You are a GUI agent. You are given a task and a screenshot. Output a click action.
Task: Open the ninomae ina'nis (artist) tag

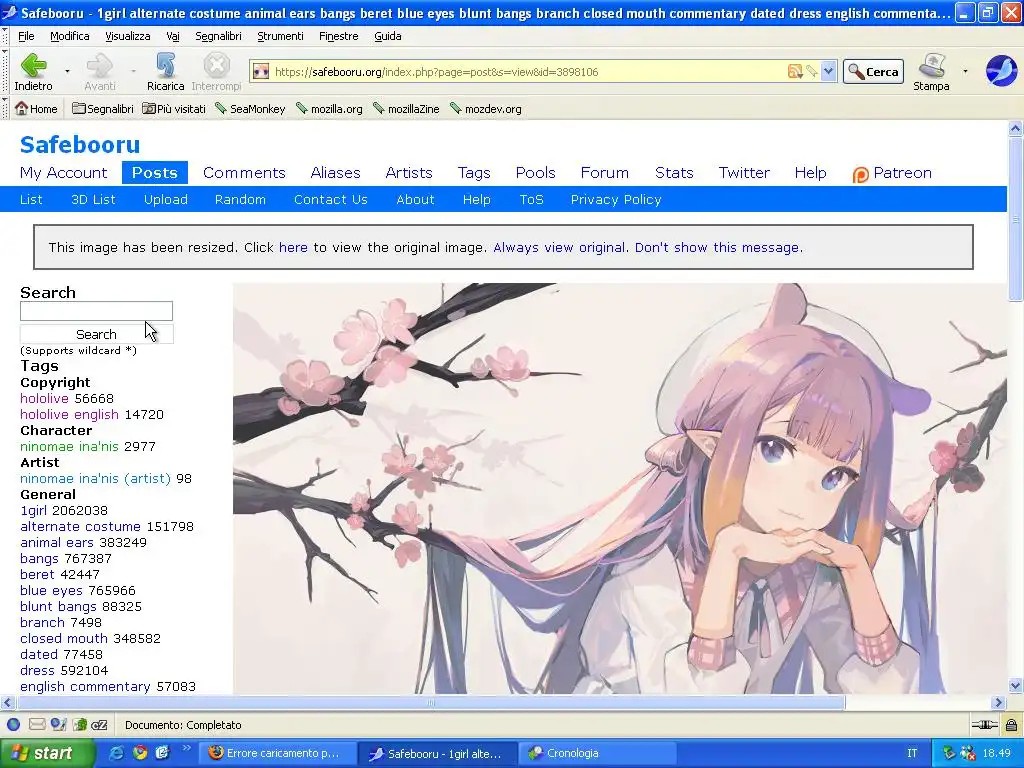point(95,479)
